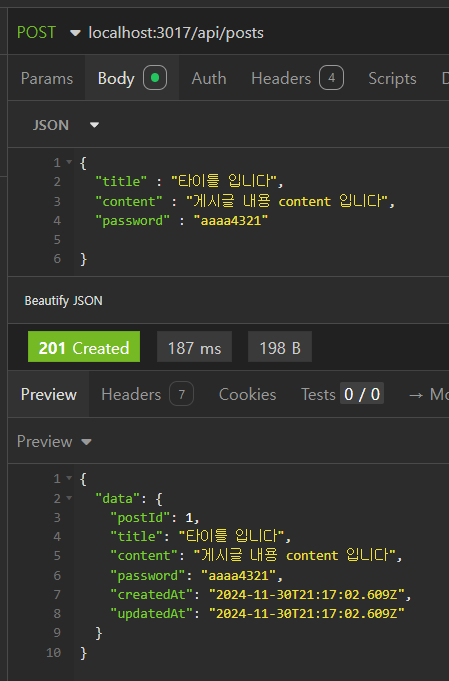This screenshot has width=449, height=681.
Task: Open the JSON body type dropdown
Action: tap(66, 125)
